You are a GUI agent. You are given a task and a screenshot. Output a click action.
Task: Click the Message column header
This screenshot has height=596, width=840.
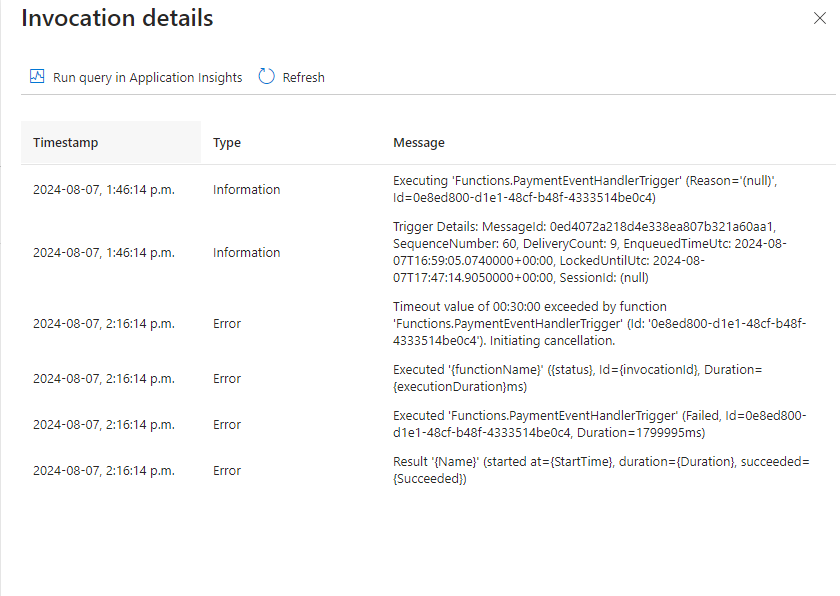(419, 143)
